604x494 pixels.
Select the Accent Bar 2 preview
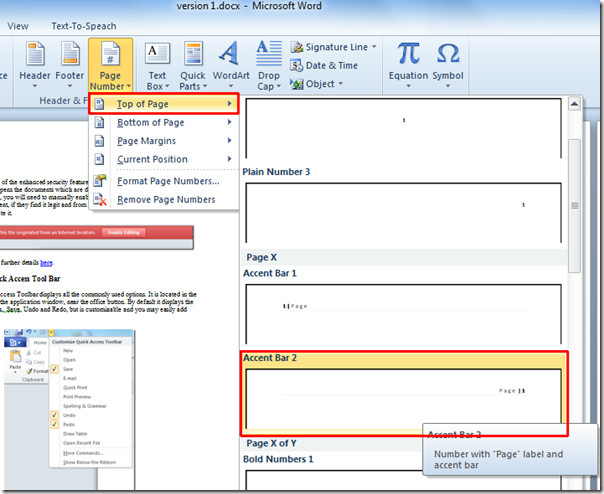point(403,399)
